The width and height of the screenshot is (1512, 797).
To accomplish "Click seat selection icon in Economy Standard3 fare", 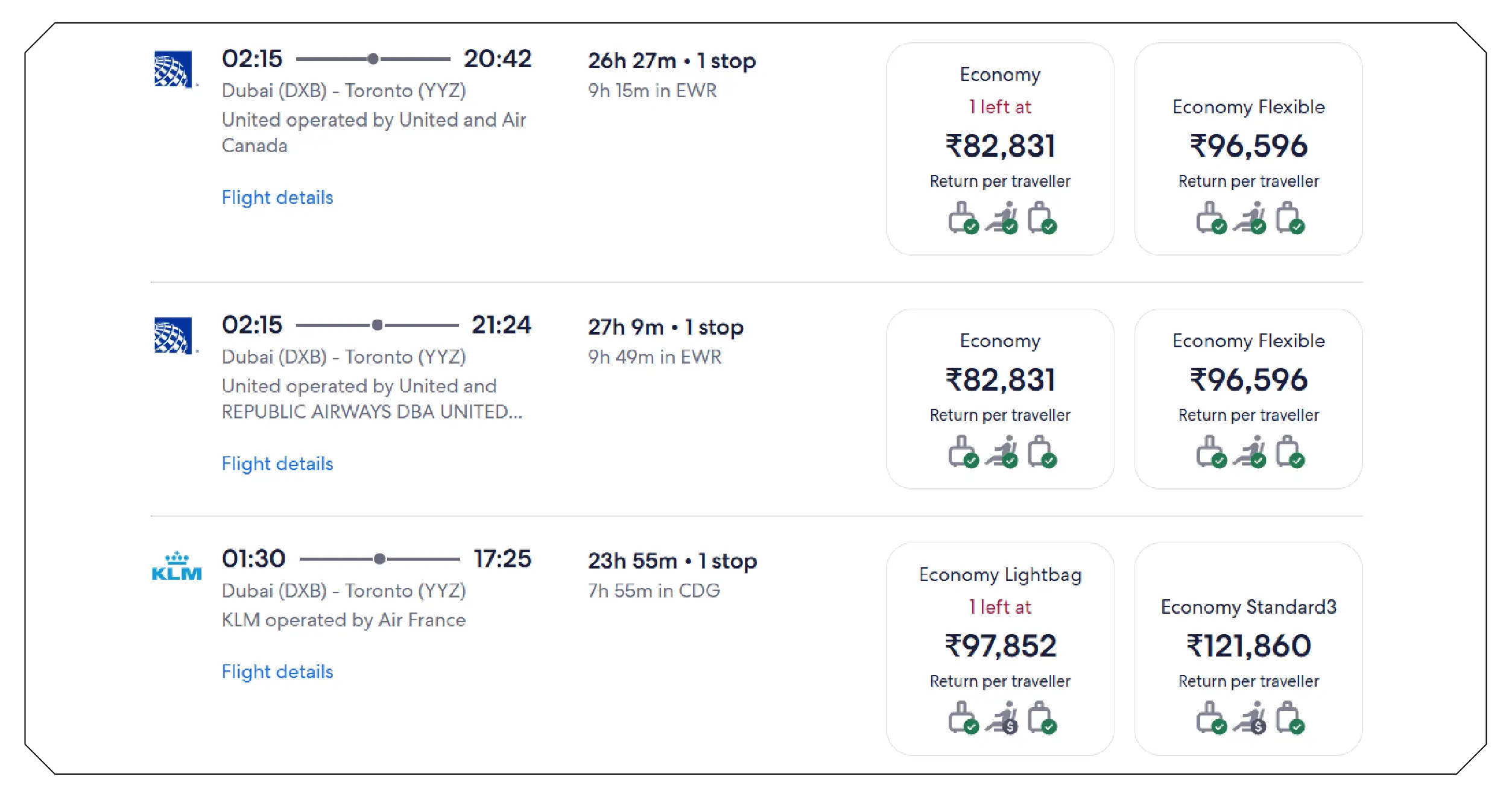I will (x=1250, y=717).
